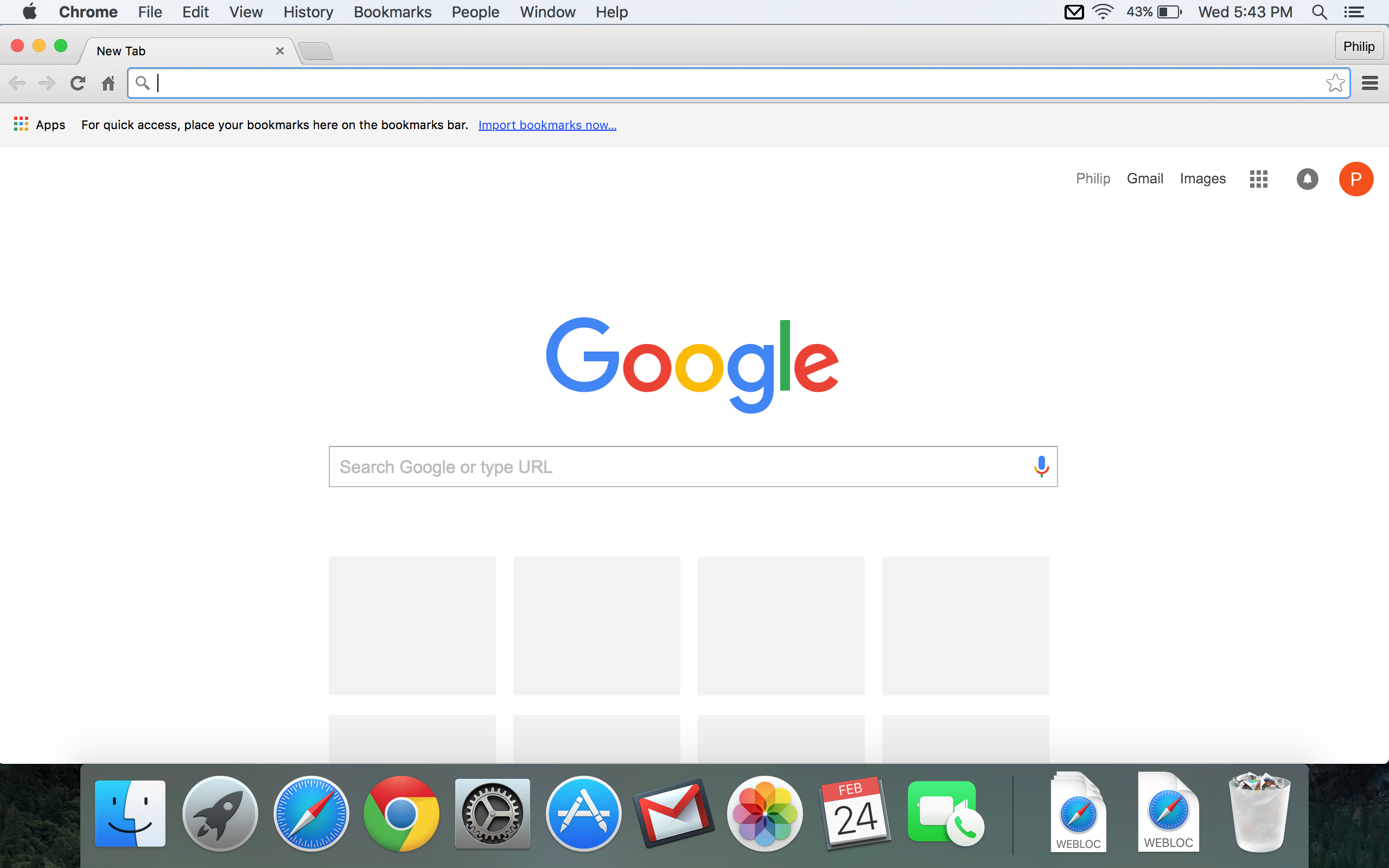Open the Chrome hamburger menu
This screenshot has height=868, width=1389.
(1370, 83)
